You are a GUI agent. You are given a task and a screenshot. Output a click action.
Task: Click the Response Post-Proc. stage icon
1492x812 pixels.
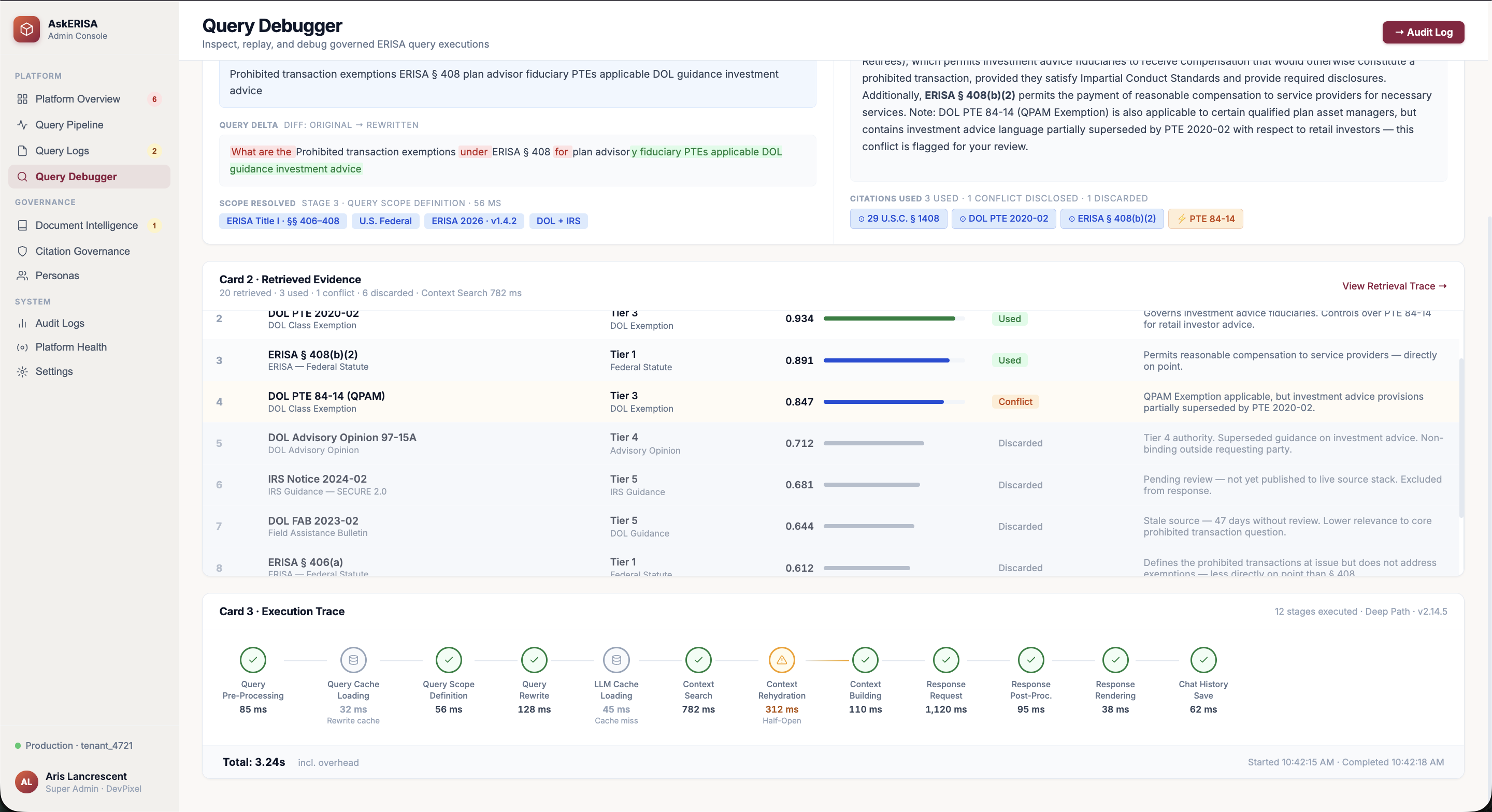(x=1031, y=660)
